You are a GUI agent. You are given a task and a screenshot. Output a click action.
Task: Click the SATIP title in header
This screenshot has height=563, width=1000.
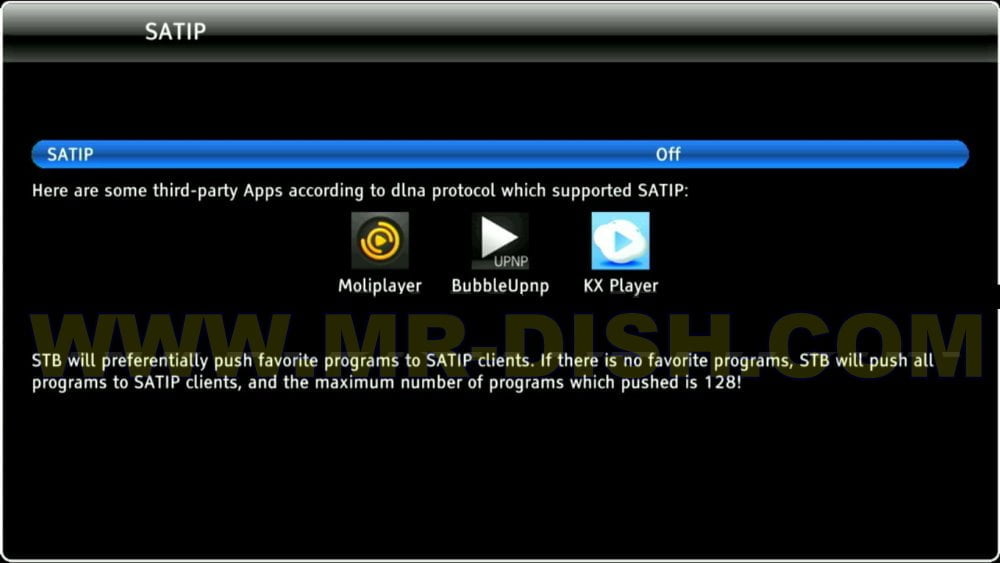point(175,31)
